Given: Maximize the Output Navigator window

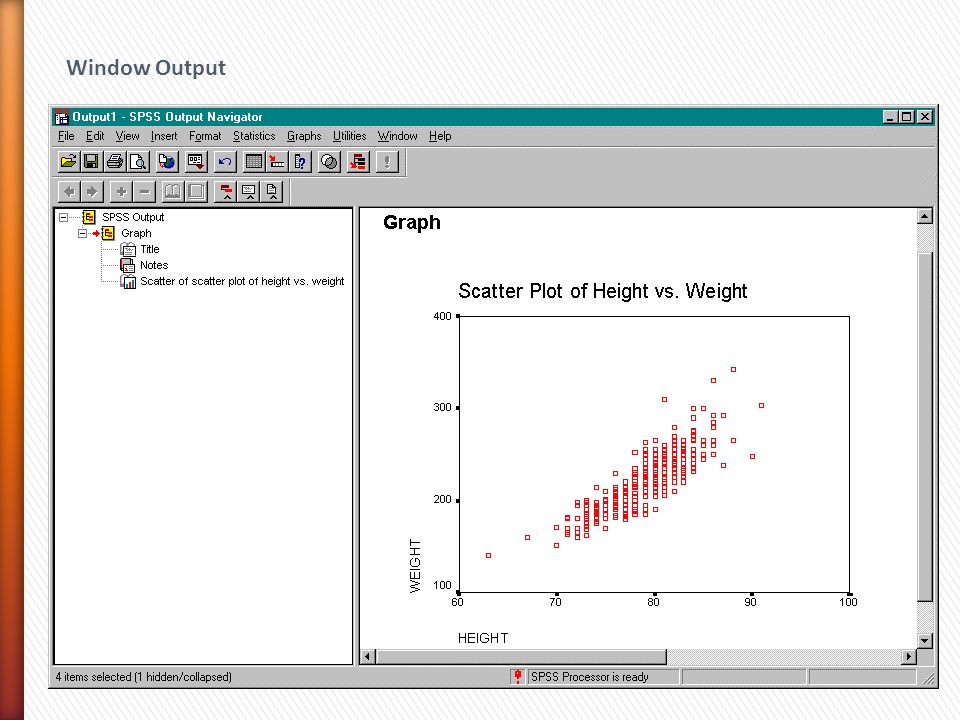Looking at the screenshot, I should click(x=907, y=116).
